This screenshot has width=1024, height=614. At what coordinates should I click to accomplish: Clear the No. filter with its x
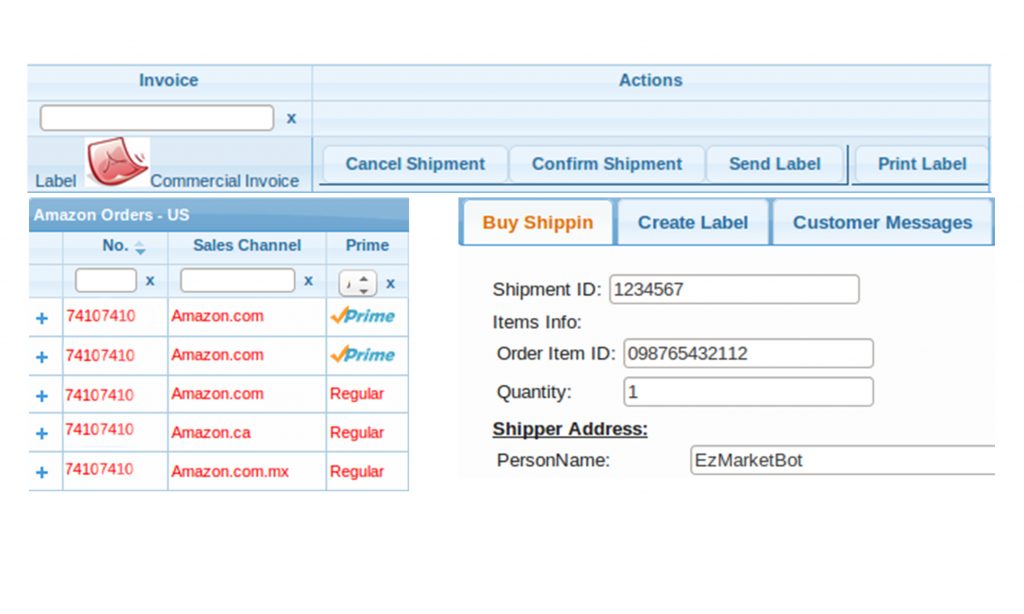[x=150, y=281]
